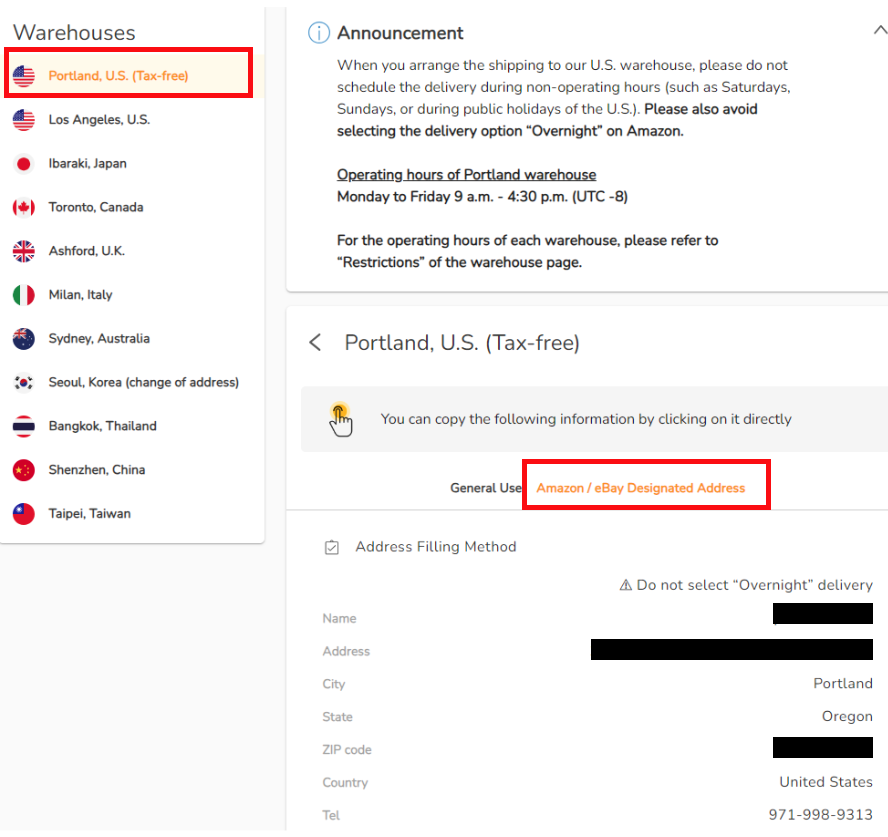
Task: Click the U.K. flag icon
Action: point(24,251)
